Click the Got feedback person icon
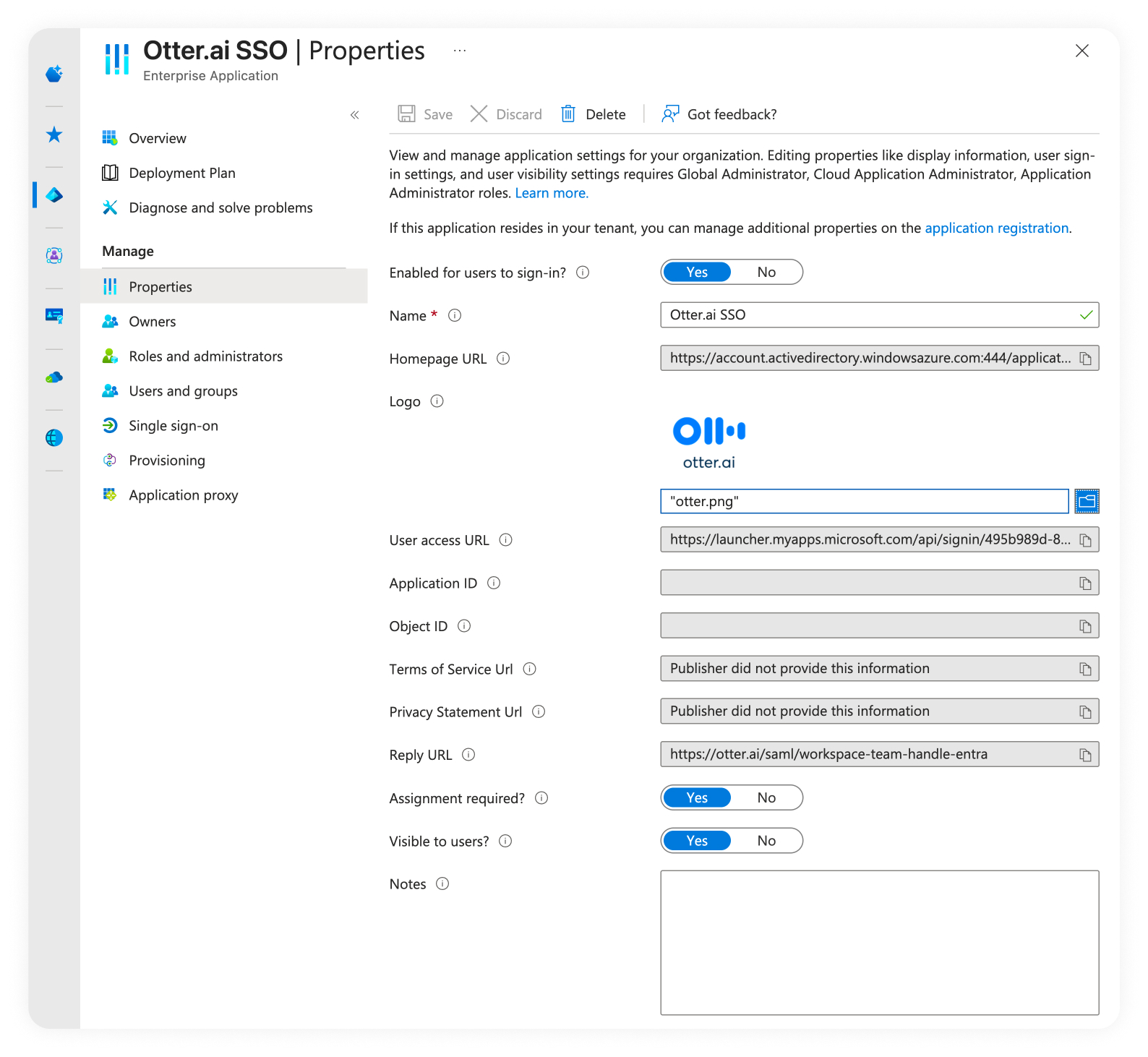The image size is (1148, 1057). pyautogui.click(x=670, y=114)
